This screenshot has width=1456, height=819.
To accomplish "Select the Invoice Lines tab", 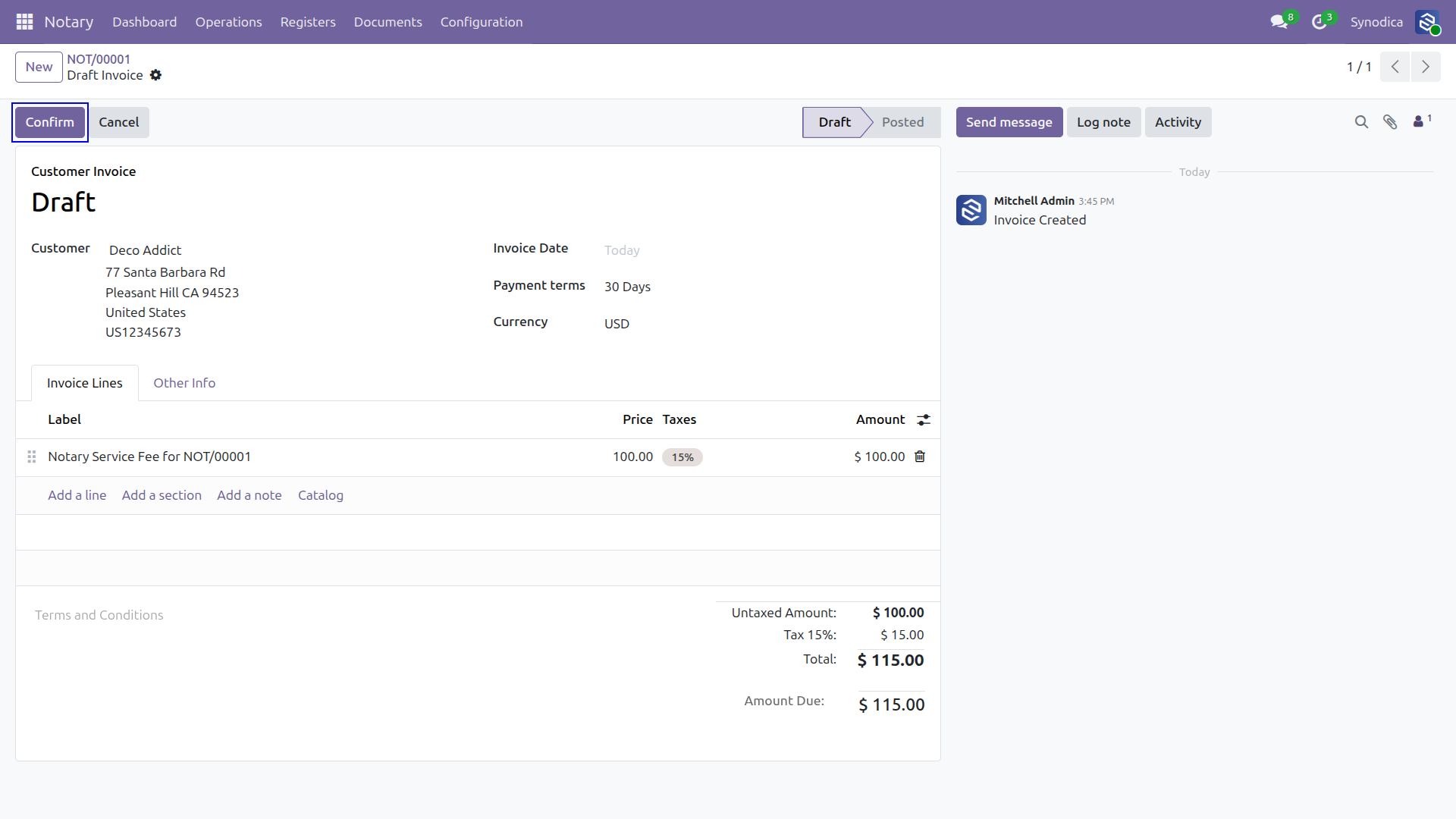I will [x=85, y=383].
